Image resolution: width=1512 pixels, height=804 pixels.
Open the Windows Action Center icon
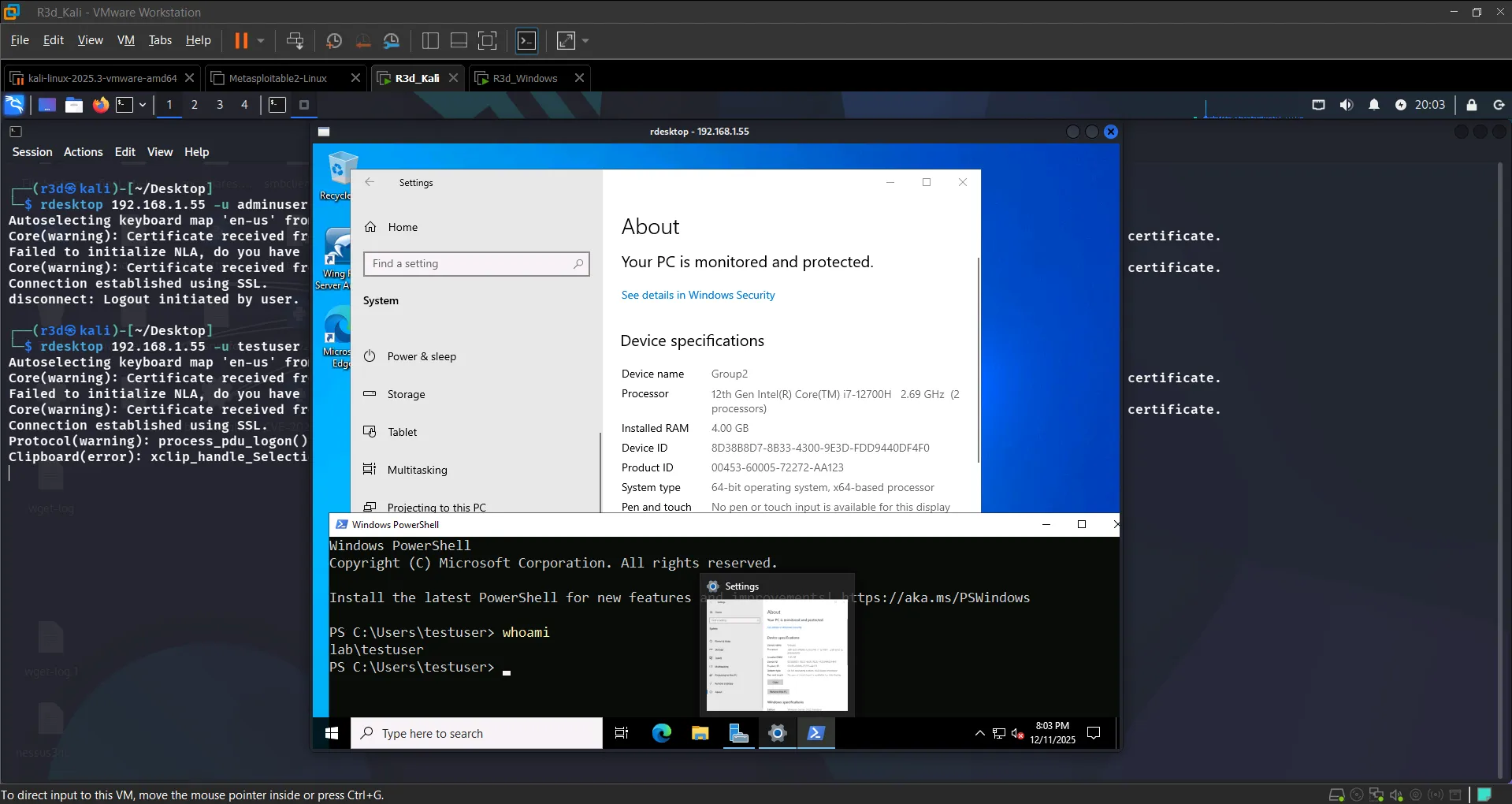[1094, 733]
